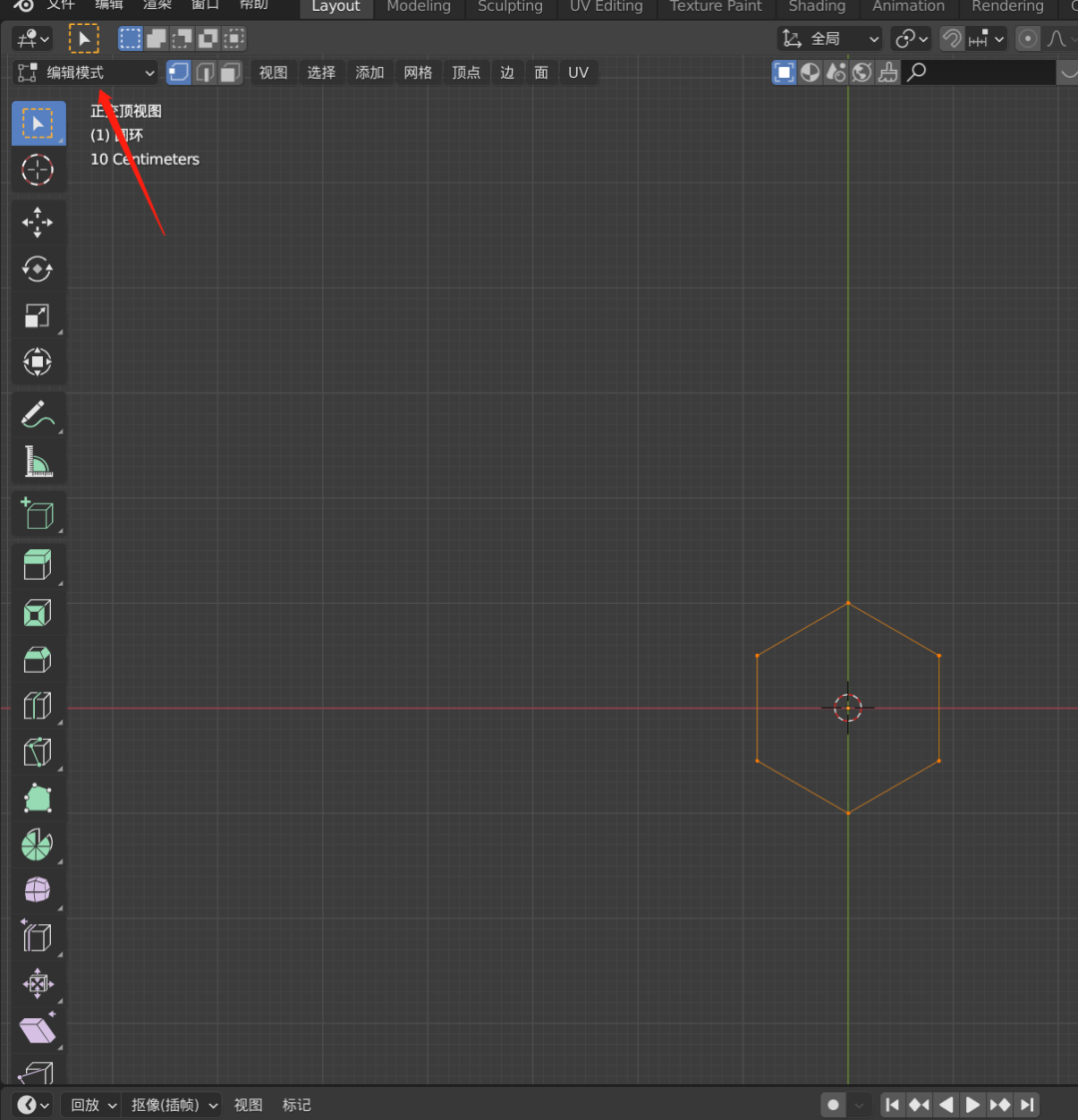Click the play animation button
The width and height of the screenshot is (1078, 1120).
tap(972, 1105)
